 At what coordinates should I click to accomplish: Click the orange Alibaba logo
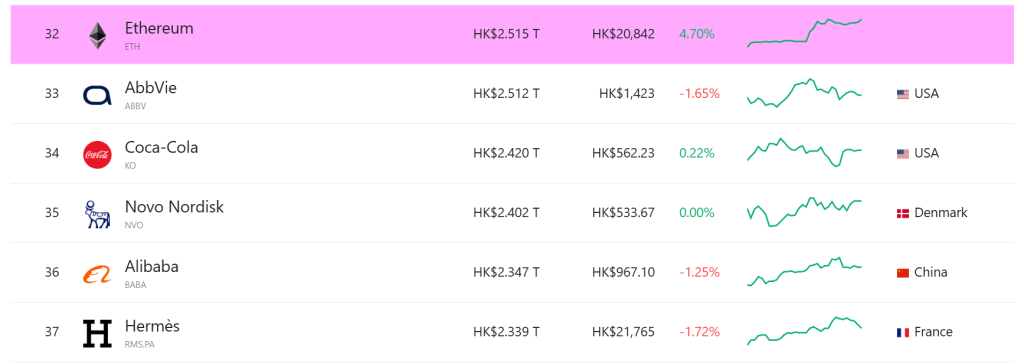pyautogui.click(x=97, y=274)
